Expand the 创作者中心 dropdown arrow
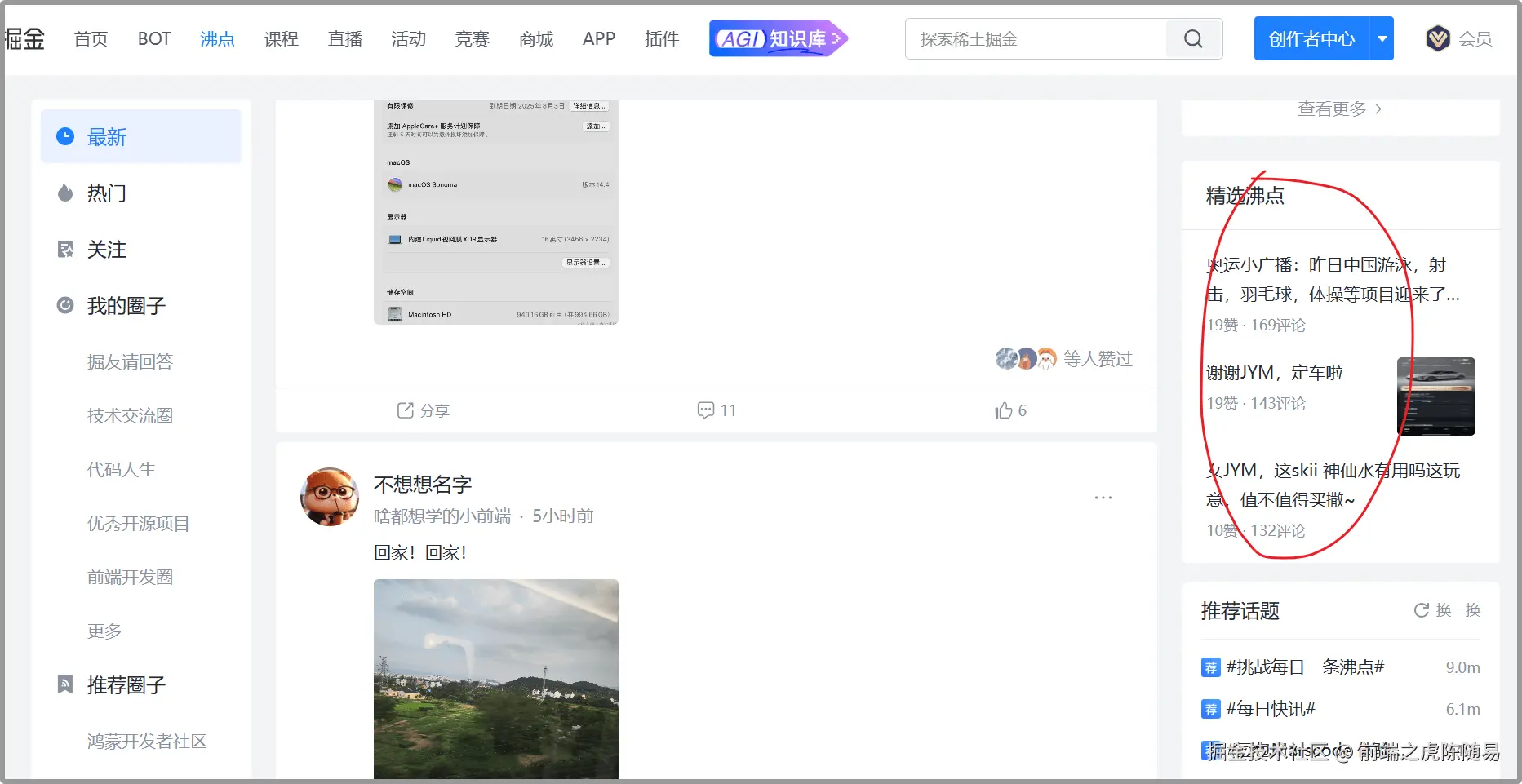1522x784 pixels. coord(1382,38)
